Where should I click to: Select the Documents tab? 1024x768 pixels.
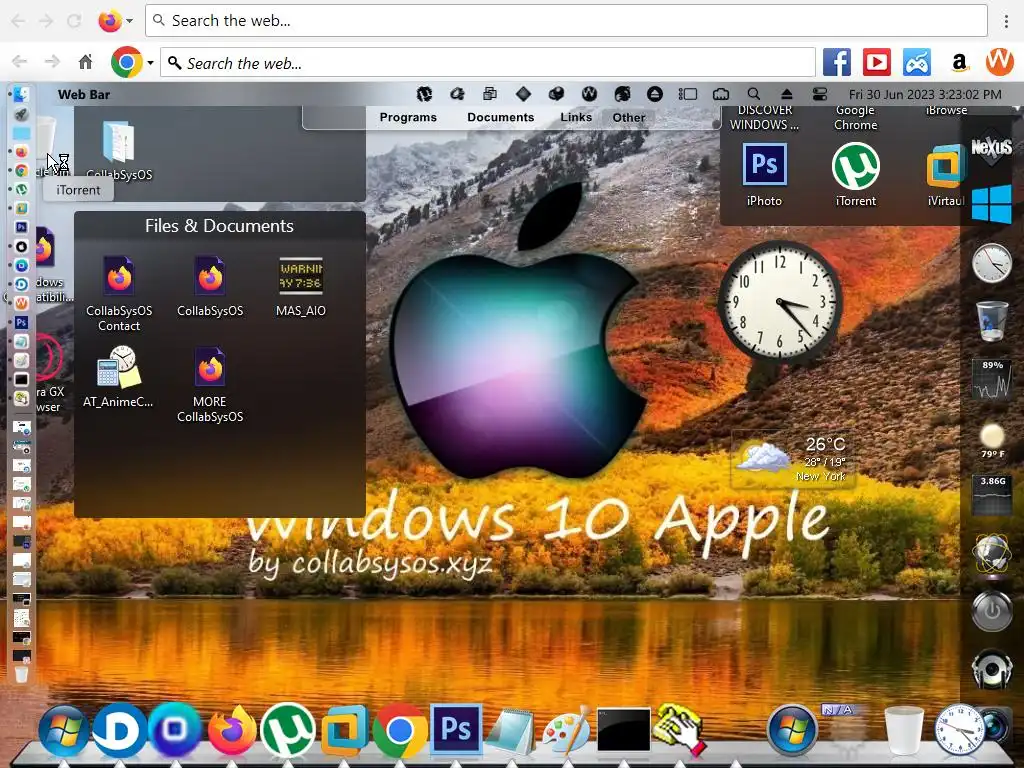500,118
